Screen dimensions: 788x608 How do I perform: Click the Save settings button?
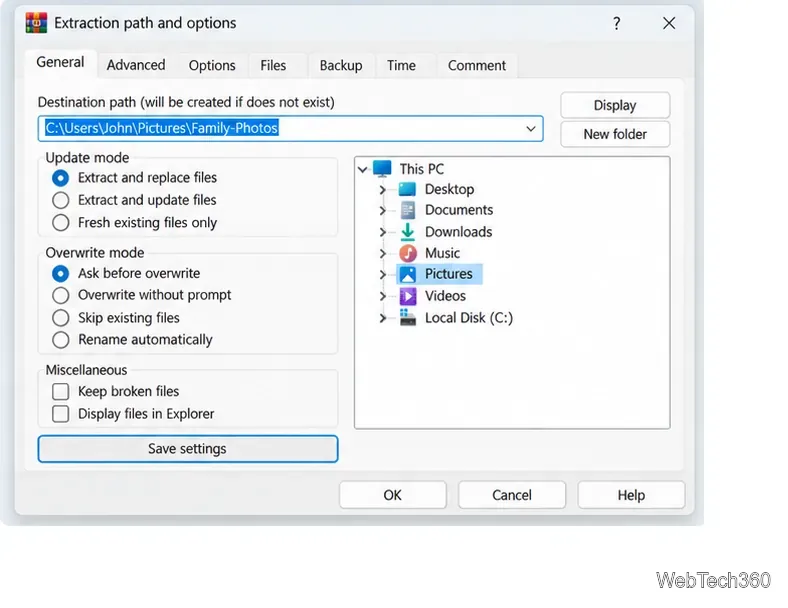(187, 449)
